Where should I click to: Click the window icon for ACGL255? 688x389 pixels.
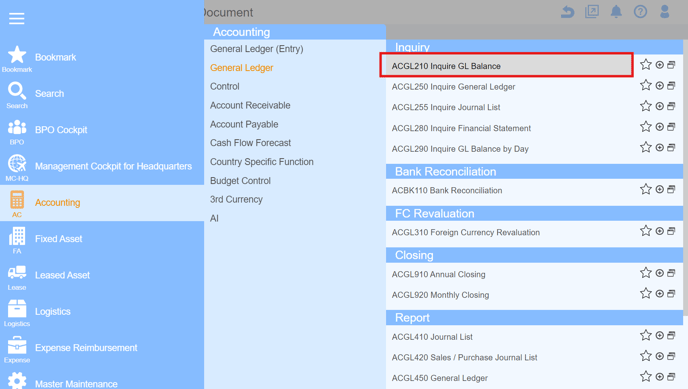[x=671, y=106]
